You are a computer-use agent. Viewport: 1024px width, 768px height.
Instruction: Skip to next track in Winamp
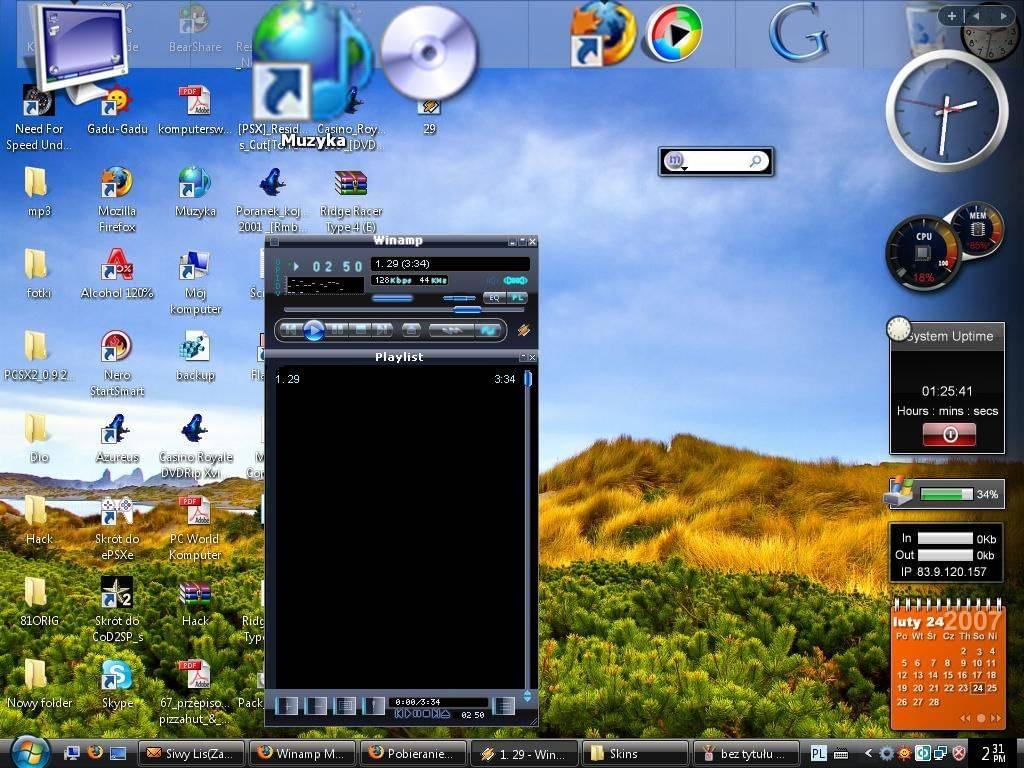383,330
